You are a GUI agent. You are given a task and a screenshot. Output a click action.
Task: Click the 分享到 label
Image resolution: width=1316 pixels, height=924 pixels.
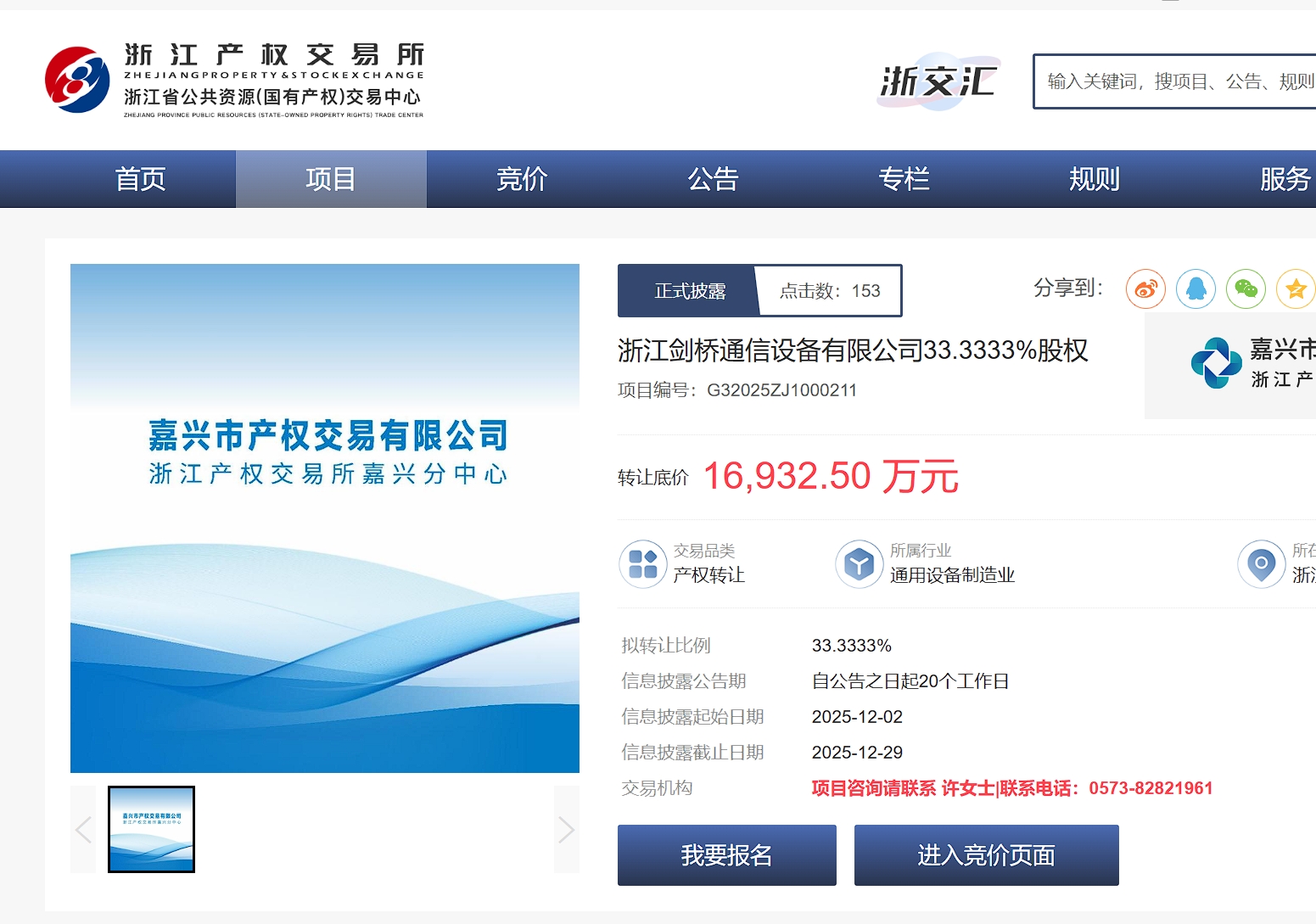click(x=1068, y=288)
